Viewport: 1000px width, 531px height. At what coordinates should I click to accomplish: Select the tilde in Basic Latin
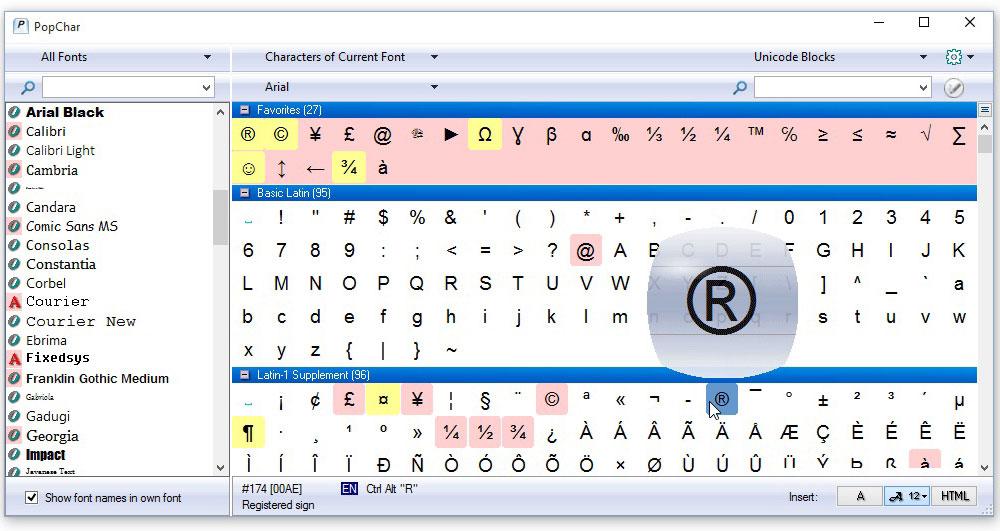click(x=451, y=349)
